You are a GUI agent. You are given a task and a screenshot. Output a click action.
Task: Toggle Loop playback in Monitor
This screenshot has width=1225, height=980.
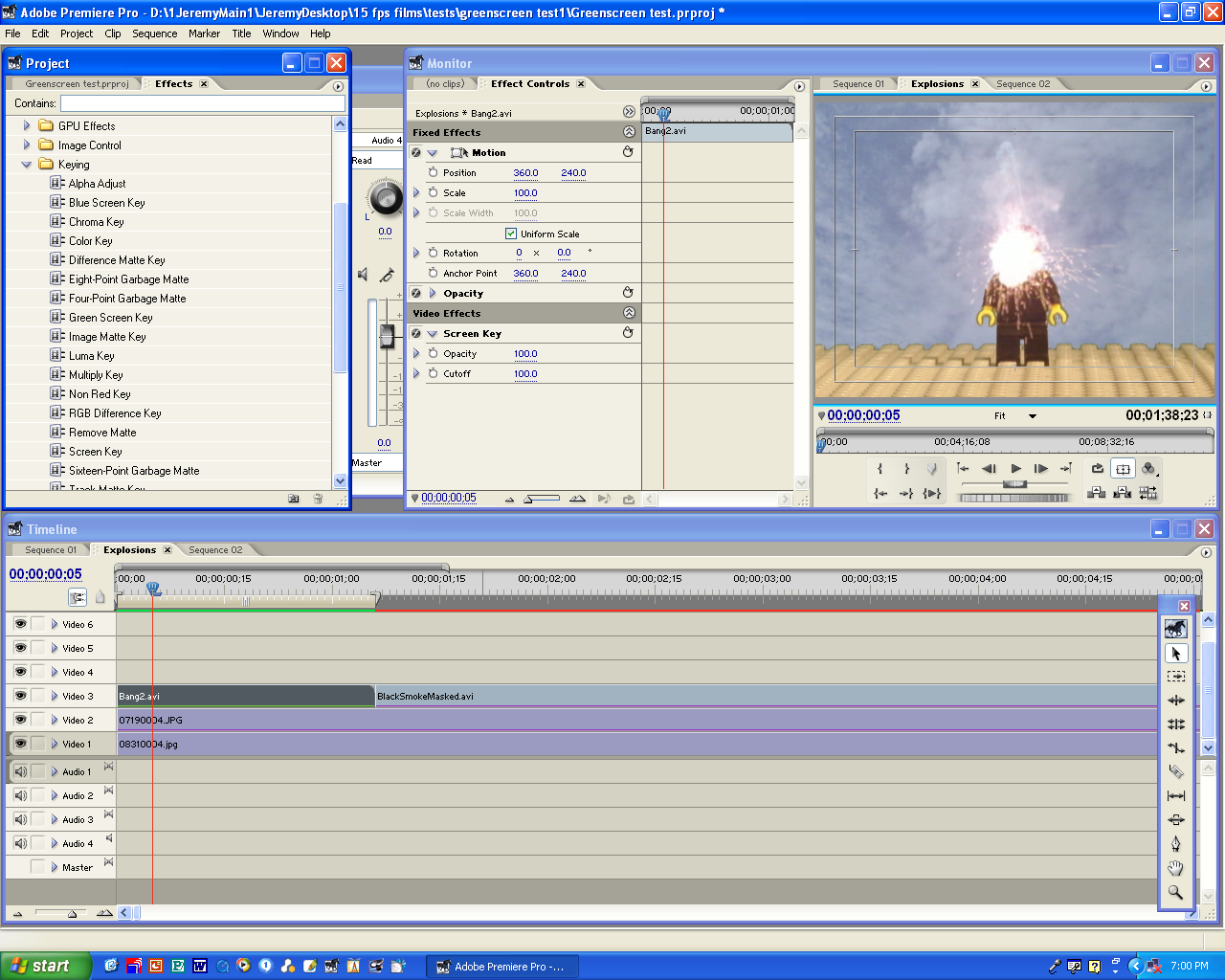click(x=1098, y=469)
